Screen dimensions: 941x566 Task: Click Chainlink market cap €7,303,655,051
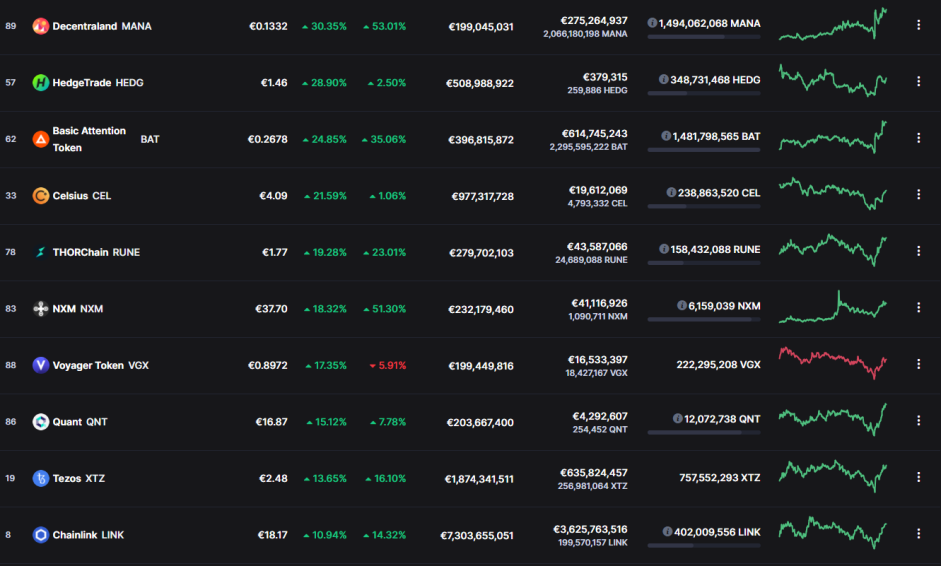click(x=477, y=535)
